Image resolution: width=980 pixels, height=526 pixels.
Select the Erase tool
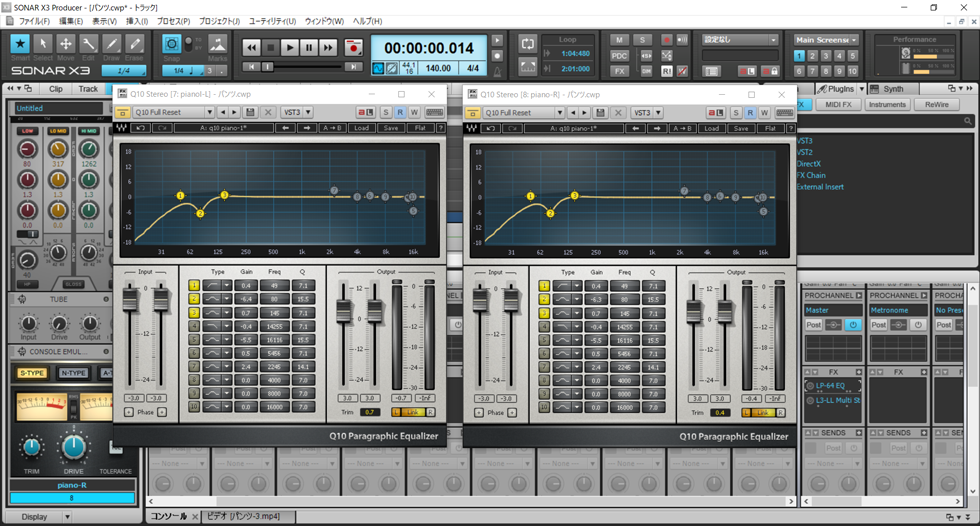[134, 44]
